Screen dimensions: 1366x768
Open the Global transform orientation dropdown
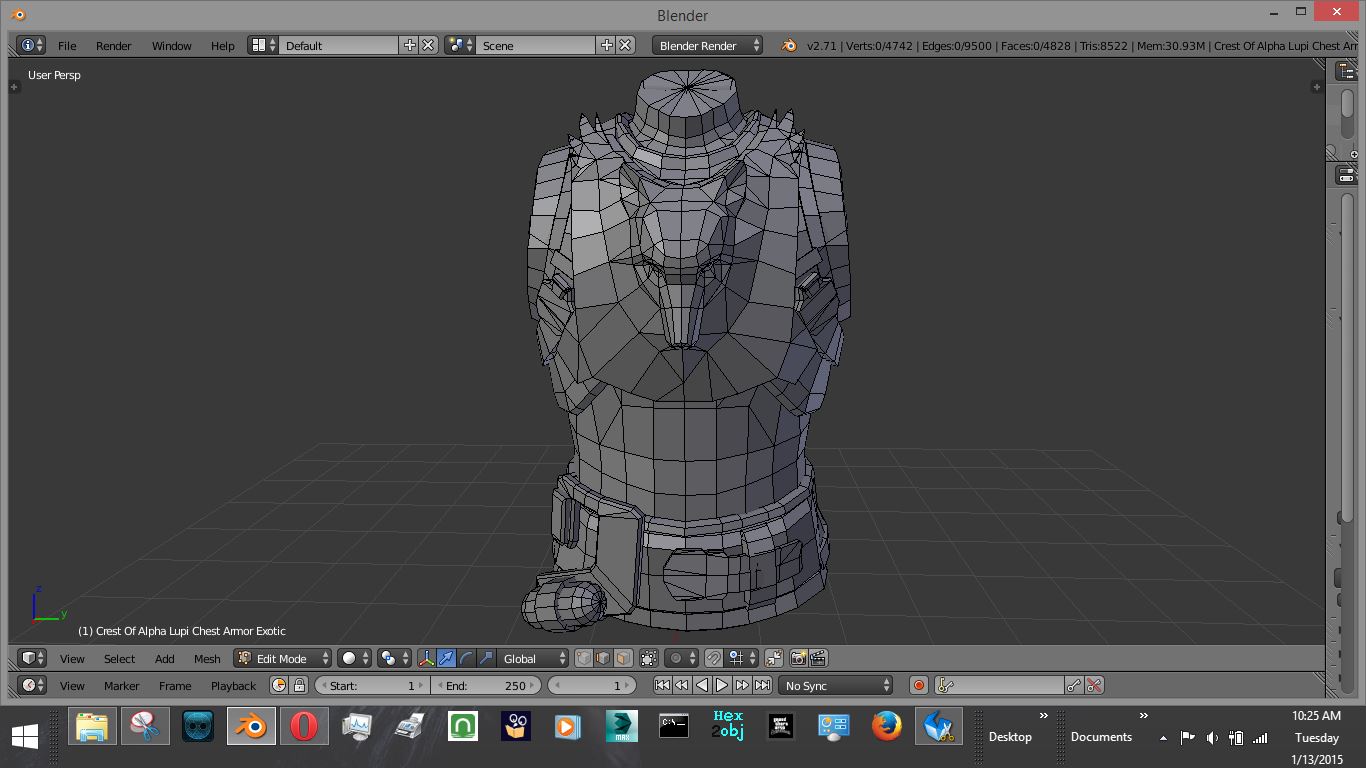tap(532, 658)
